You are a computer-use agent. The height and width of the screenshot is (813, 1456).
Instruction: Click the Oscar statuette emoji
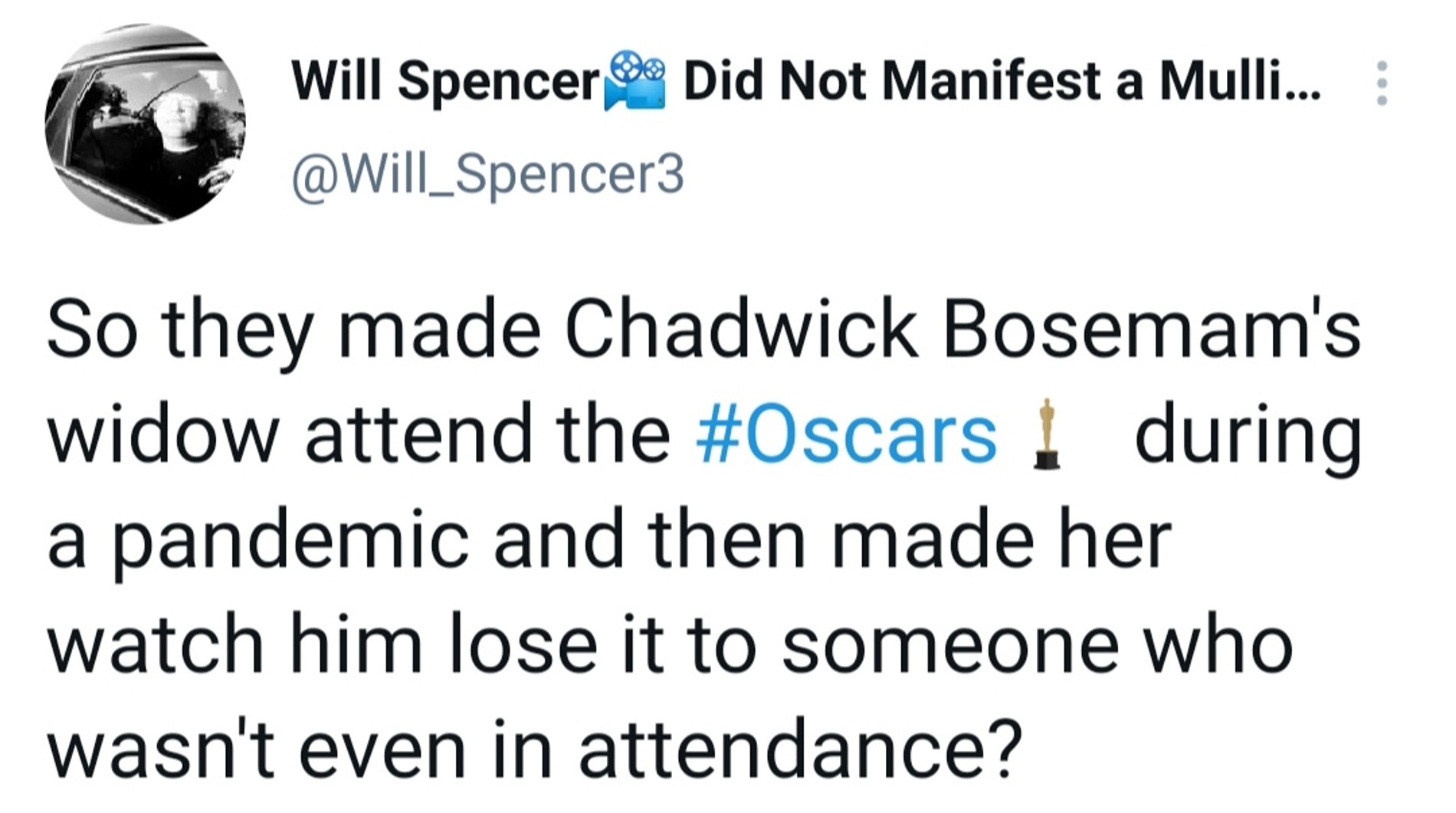tap(1046, 434)
